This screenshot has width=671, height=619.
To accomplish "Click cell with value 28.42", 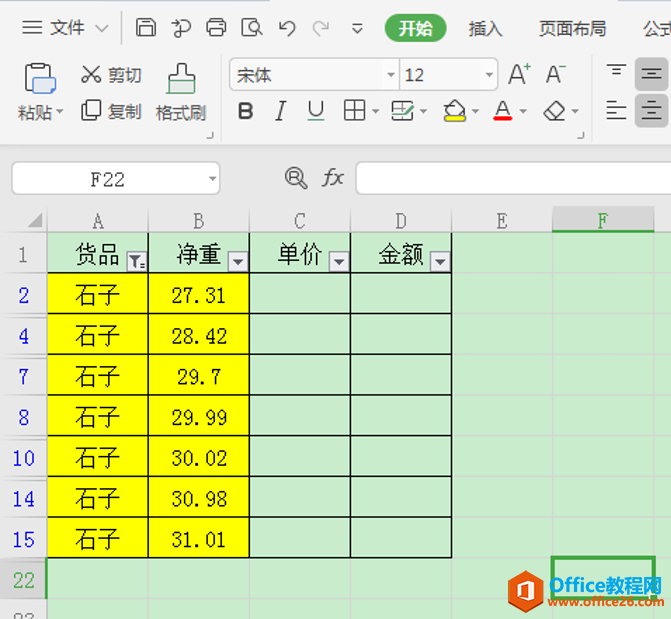I will [199, 336].
